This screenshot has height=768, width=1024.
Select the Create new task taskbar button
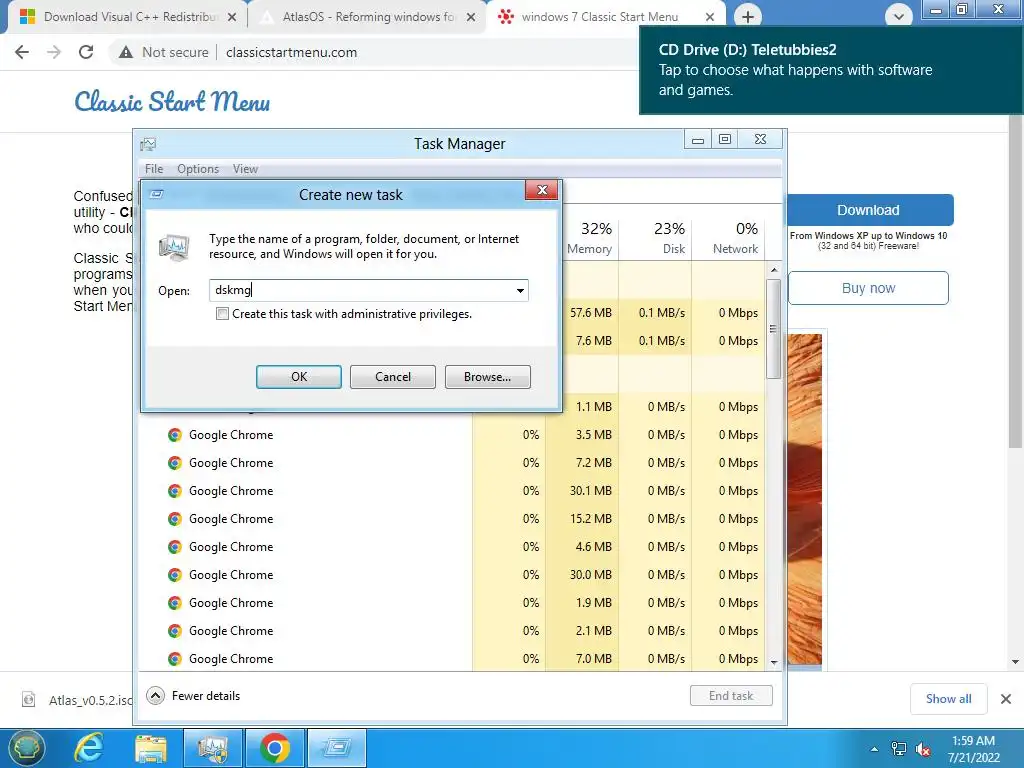pos(337,748)
